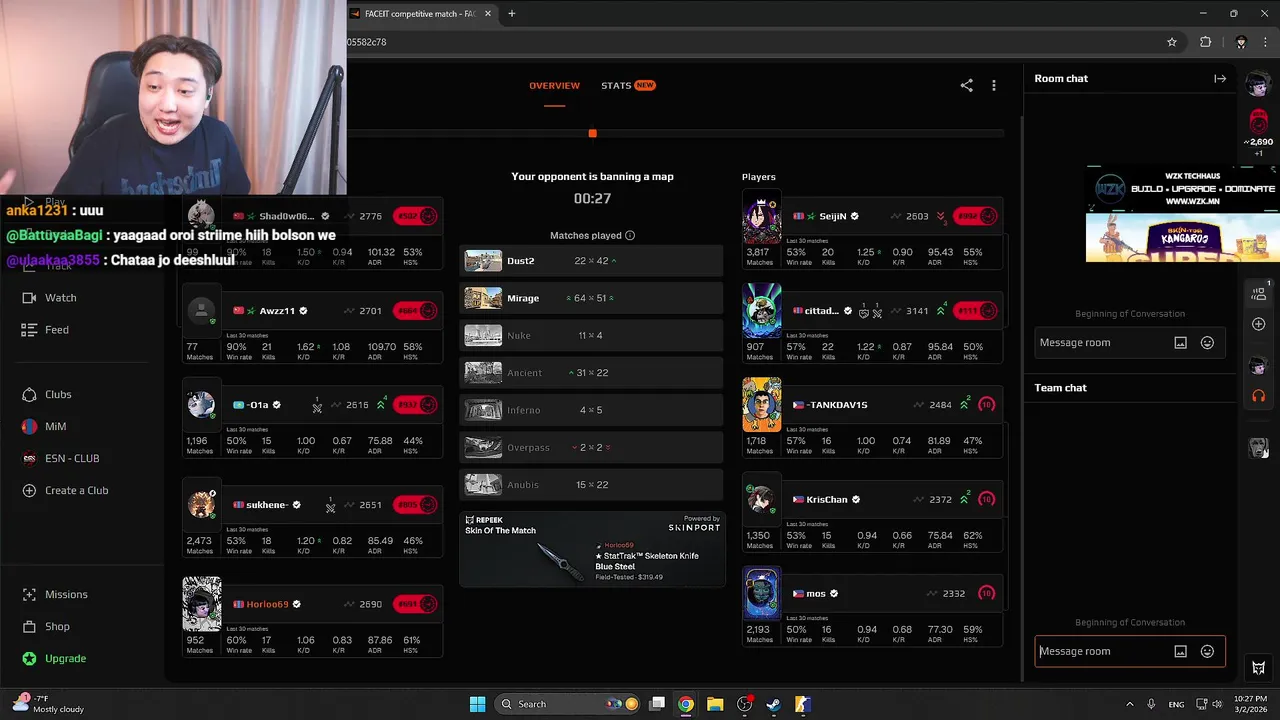Open Steam from the taskbar
This screenshot has height=720, width=1280.
click(773, 704)
